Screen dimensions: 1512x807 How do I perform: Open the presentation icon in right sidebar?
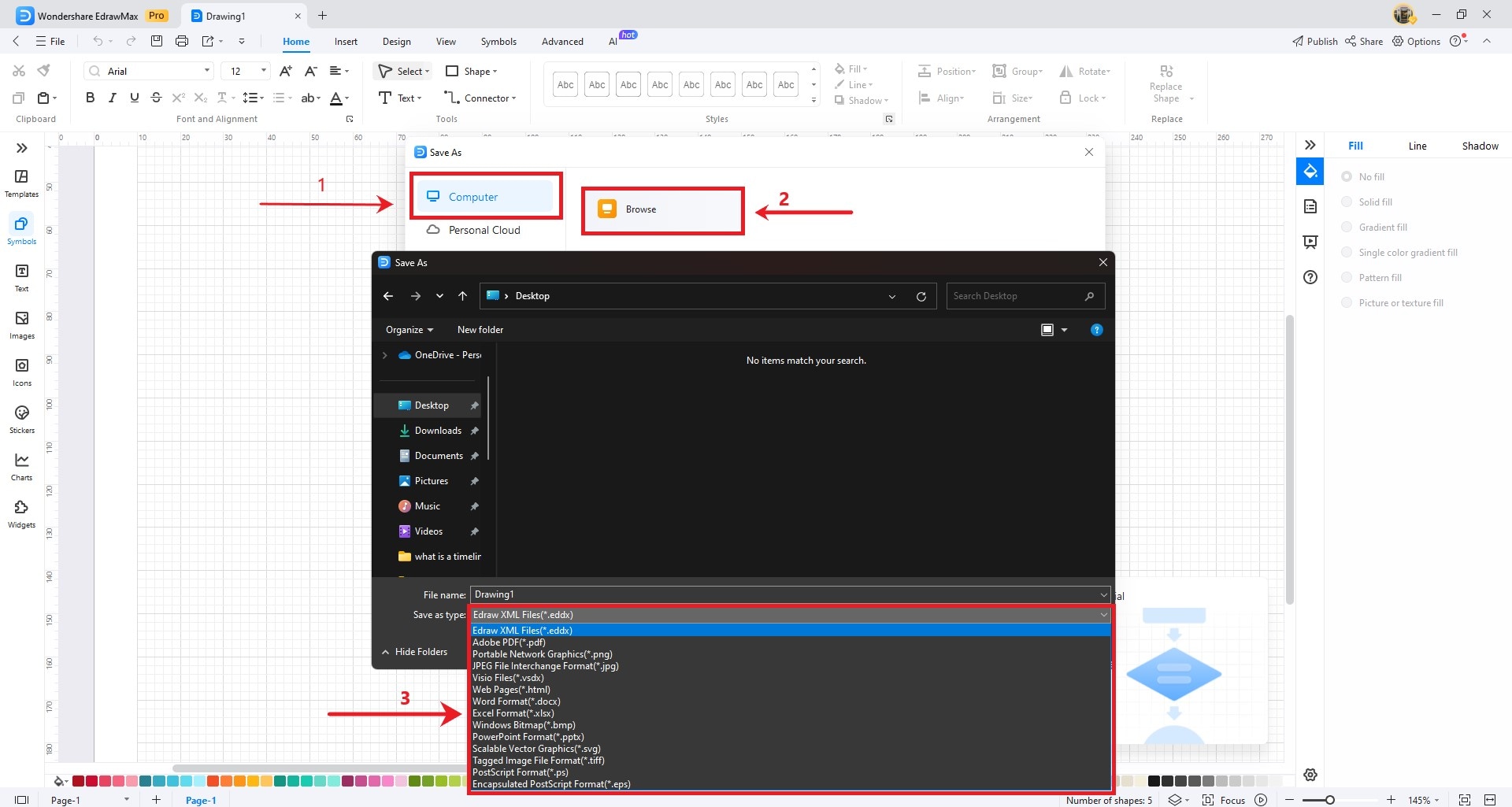tap(1310, 242)
